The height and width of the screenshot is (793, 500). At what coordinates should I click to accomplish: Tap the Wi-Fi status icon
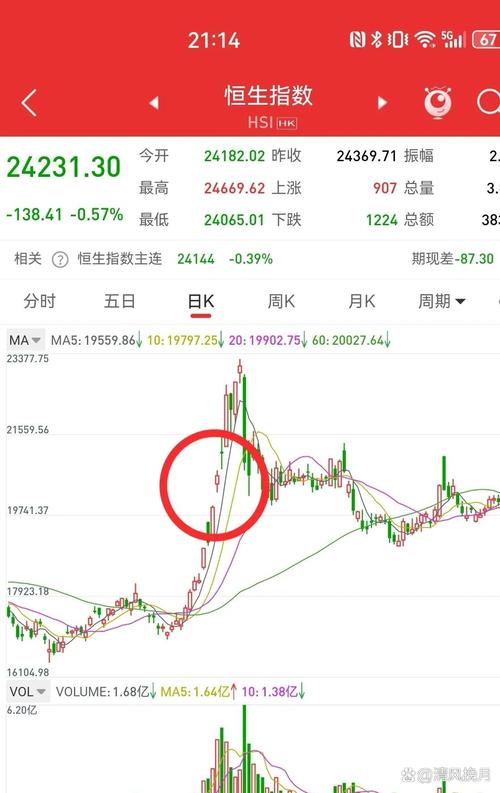[425, 39]
